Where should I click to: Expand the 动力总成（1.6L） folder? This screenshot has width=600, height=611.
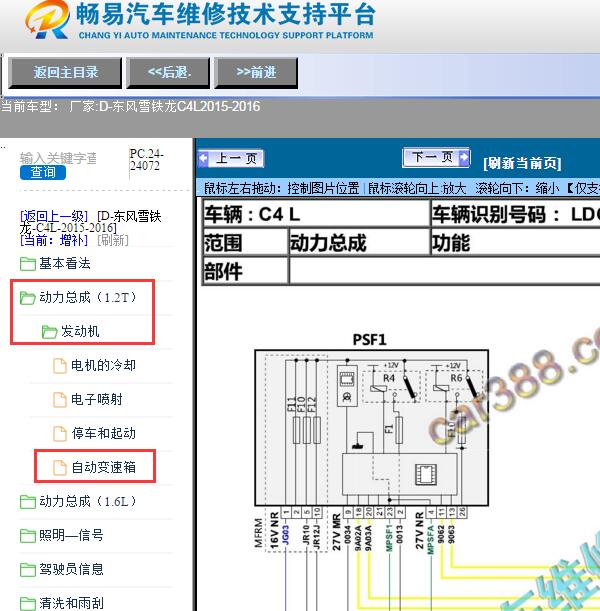(88, 502)
